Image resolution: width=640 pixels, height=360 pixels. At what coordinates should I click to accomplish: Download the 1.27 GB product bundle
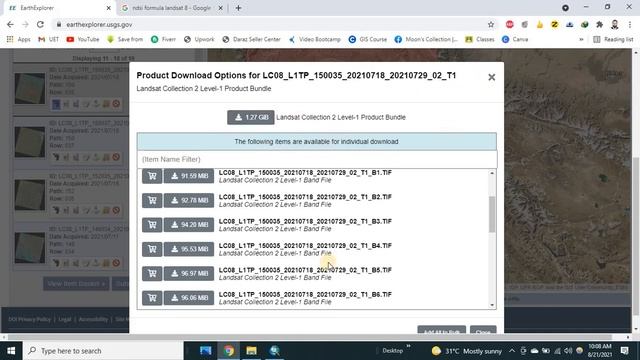tap(251, 117)
